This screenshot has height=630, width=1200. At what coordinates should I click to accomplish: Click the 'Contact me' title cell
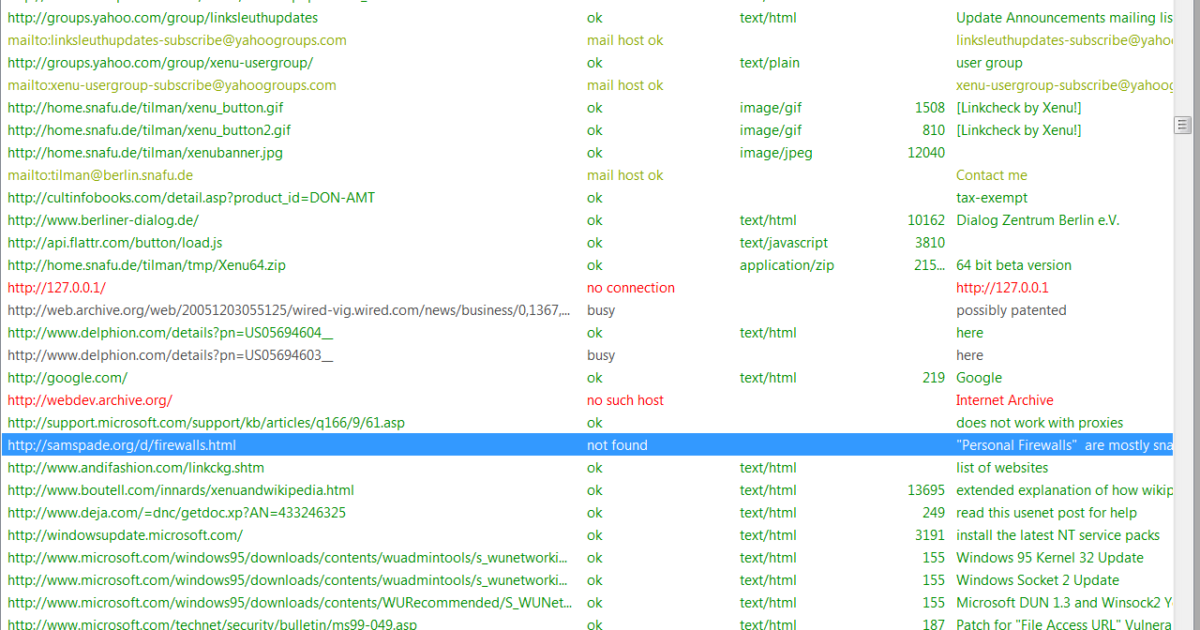pyautogui.click(x=992, y=175)
